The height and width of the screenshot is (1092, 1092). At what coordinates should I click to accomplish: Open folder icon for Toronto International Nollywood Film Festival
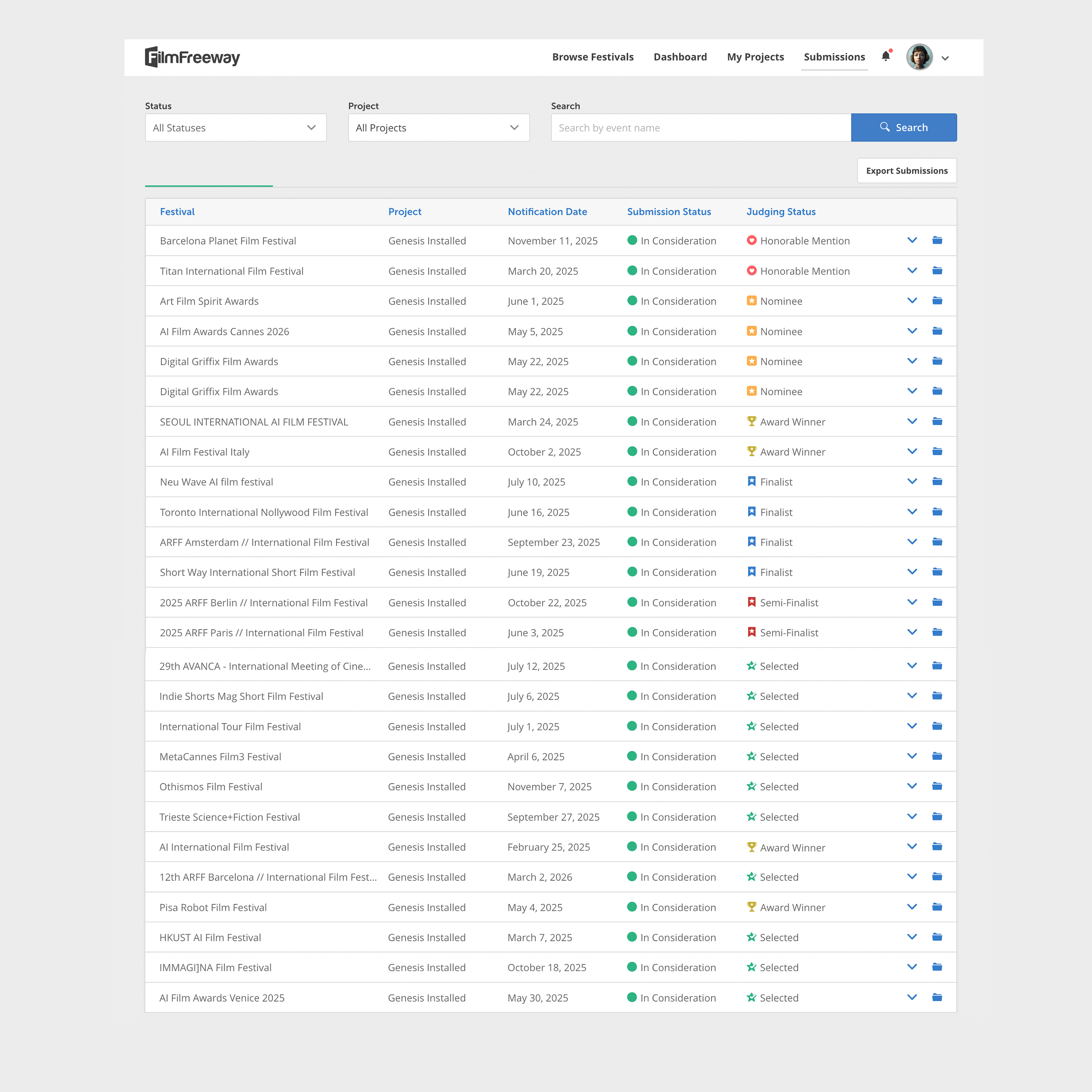(x=937, y=512)
